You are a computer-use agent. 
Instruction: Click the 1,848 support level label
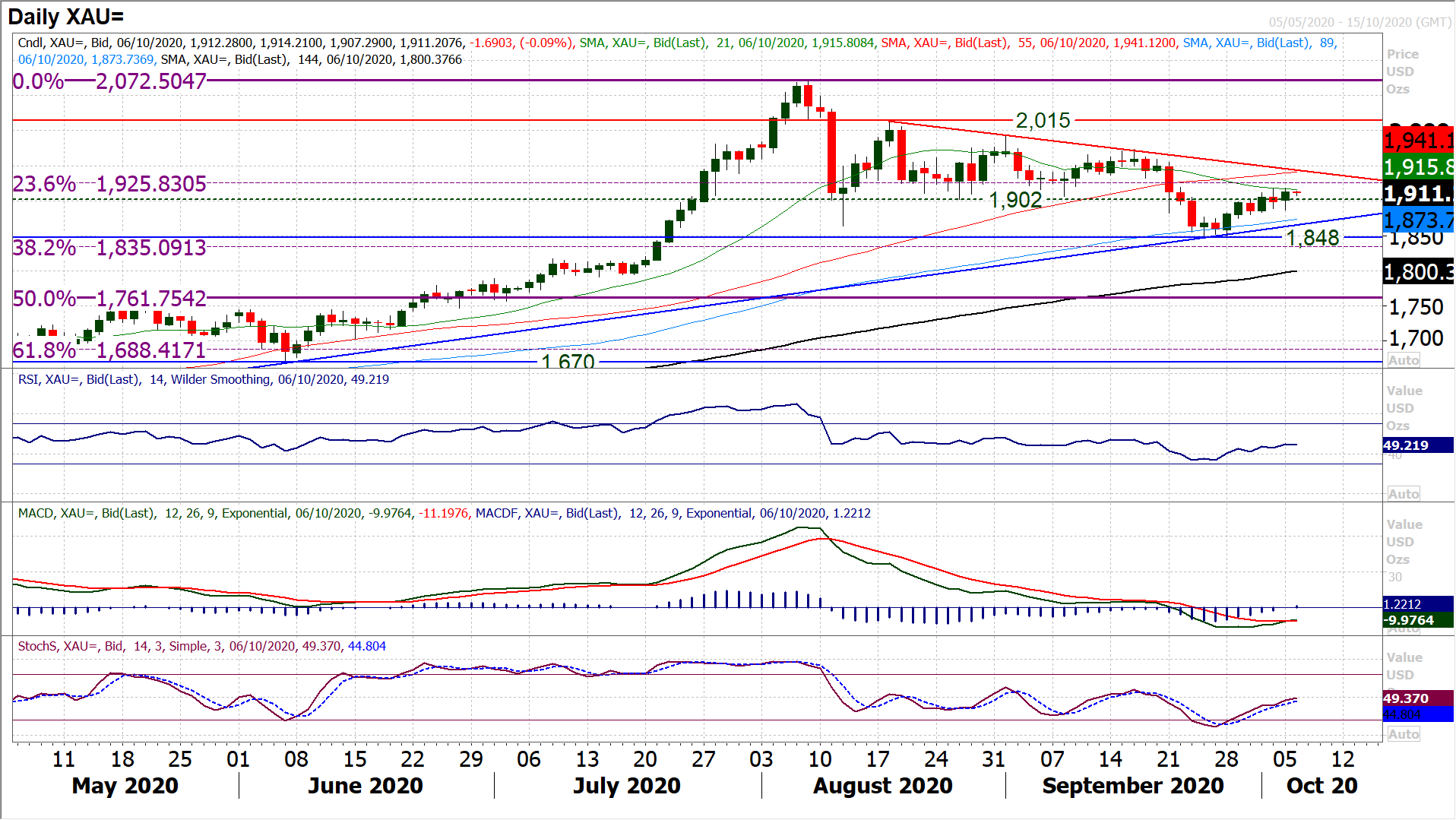[1312, 238]
